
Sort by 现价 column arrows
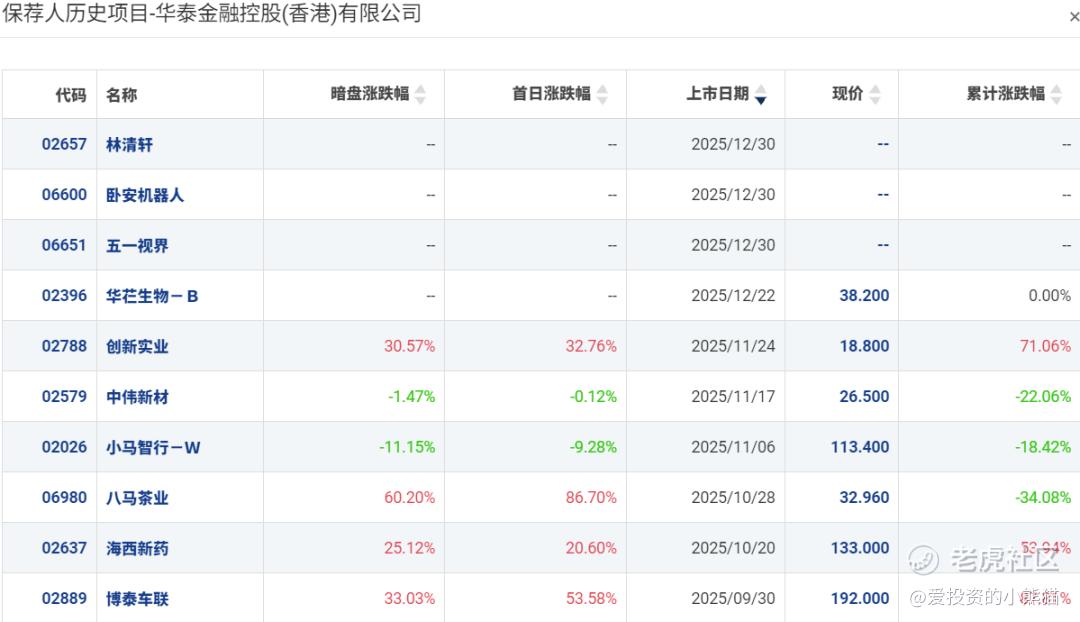(x=875, y=94)
